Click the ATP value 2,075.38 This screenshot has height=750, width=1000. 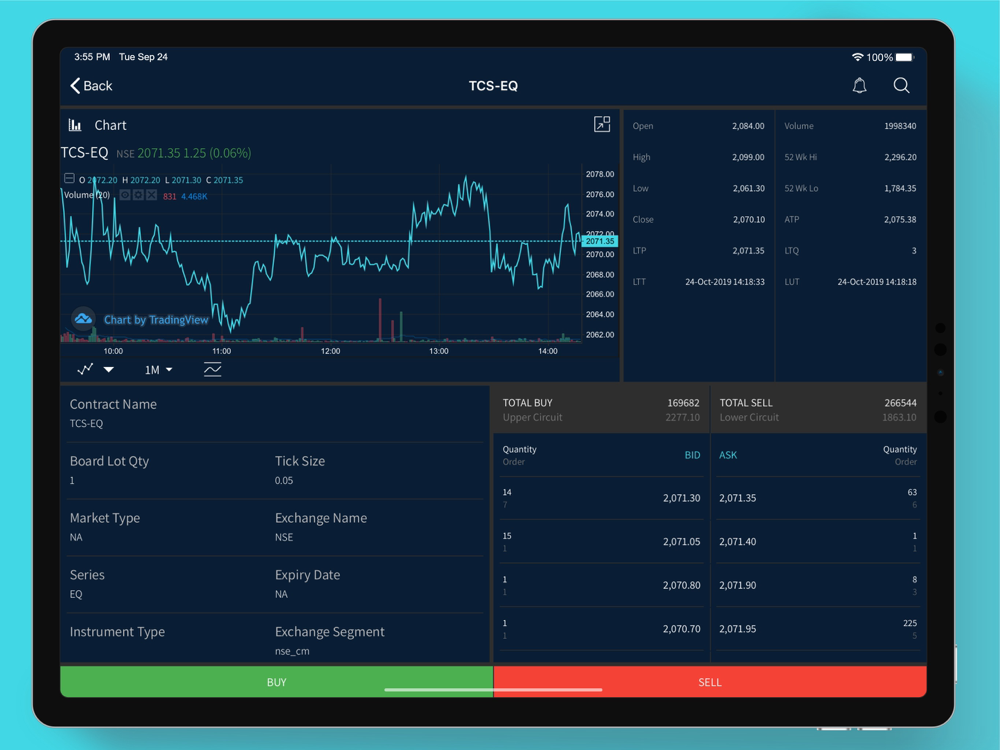pos(901,219)
